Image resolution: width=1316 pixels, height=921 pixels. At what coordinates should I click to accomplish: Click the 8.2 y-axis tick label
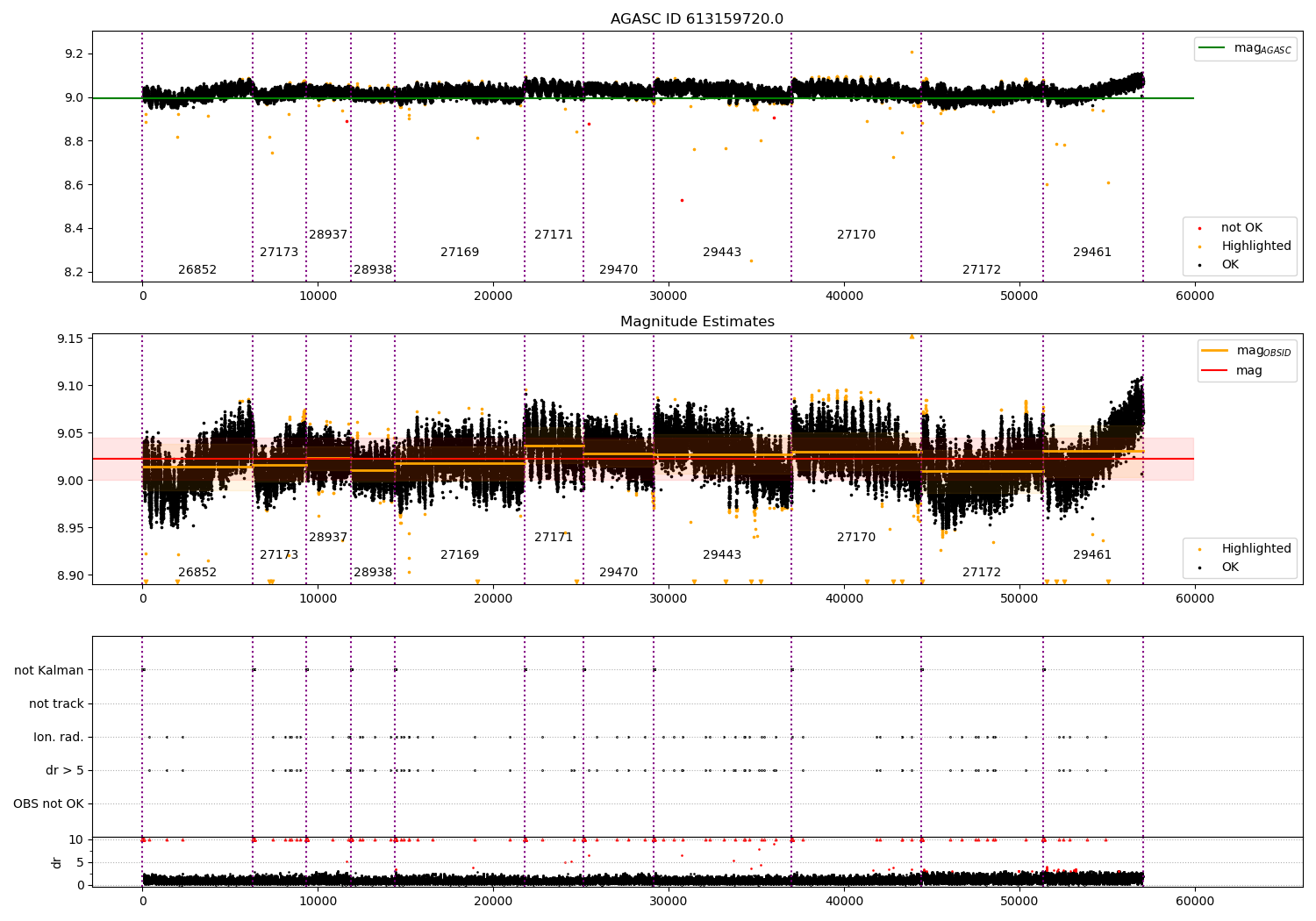pos(74,273)
